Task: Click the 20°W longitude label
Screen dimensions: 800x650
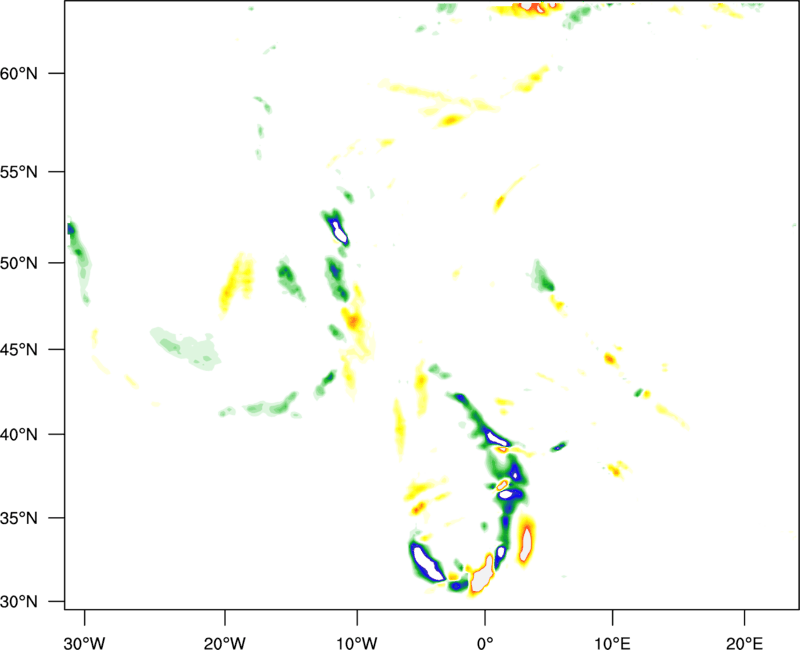Action: click(x=225, y=643)
